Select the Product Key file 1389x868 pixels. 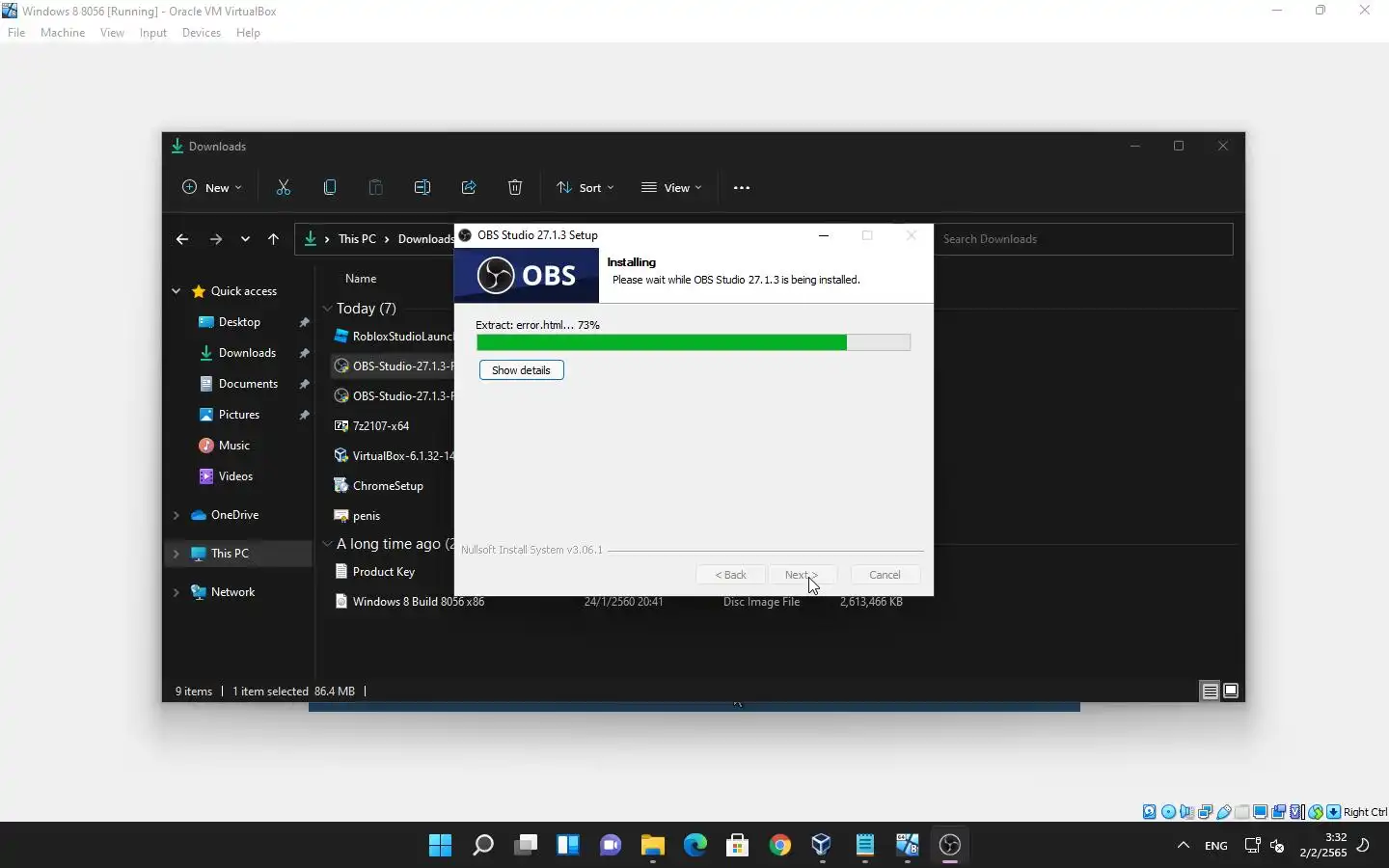click(x=383, y=572)
